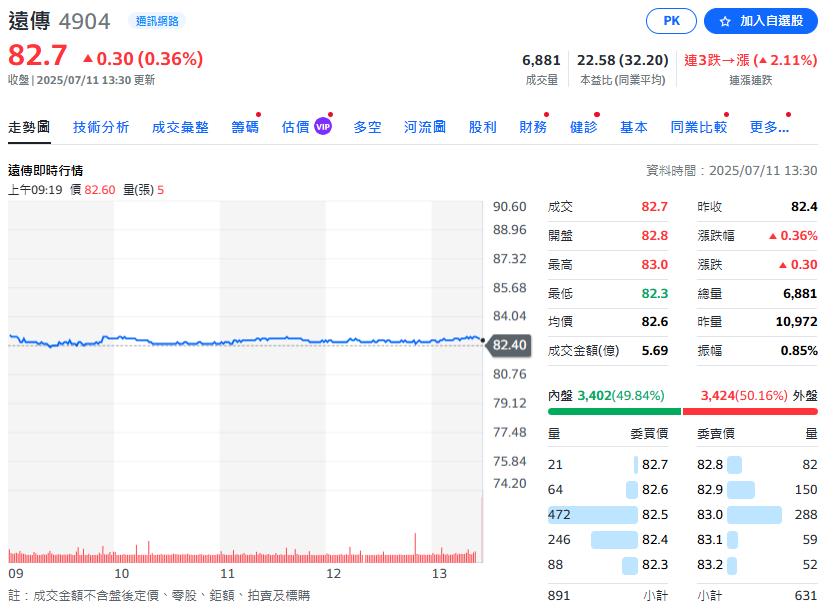Click the red 外盤 ratio bar
The height and width of the screenshot is (612, 833).
coord(750,411)
